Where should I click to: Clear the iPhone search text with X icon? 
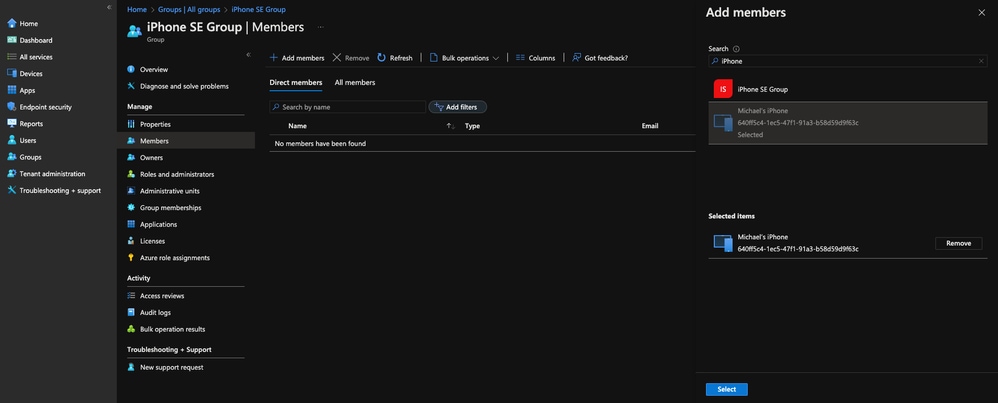pyautogui.click(x=981, y=61)
